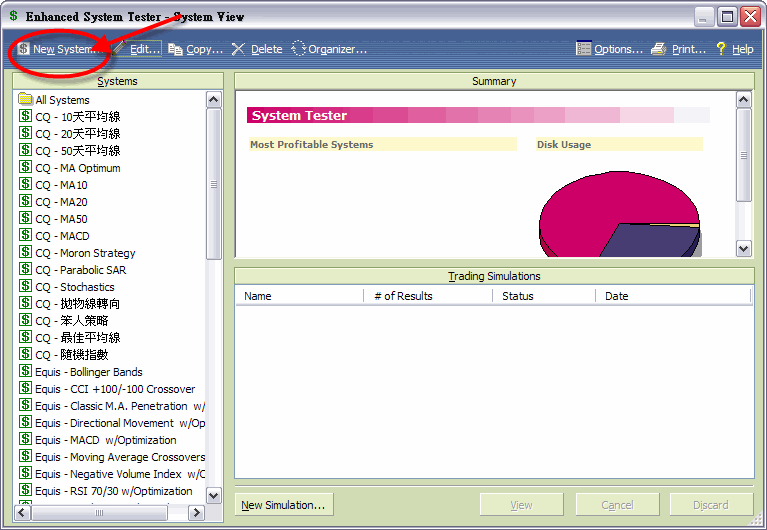Click Systems list scroll left arrow
The height and width of the screenshot is (530, 767).
(23, 512)
